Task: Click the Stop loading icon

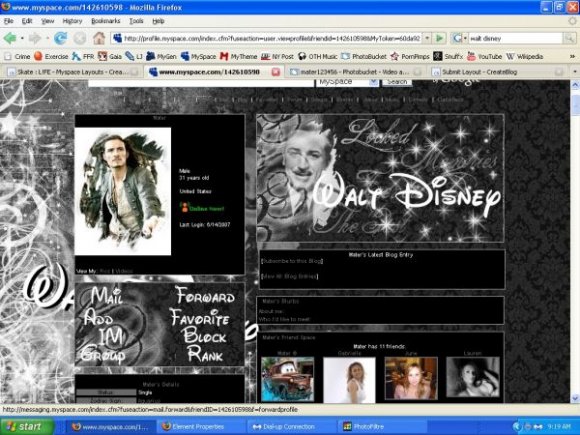Action: (79, 38)
